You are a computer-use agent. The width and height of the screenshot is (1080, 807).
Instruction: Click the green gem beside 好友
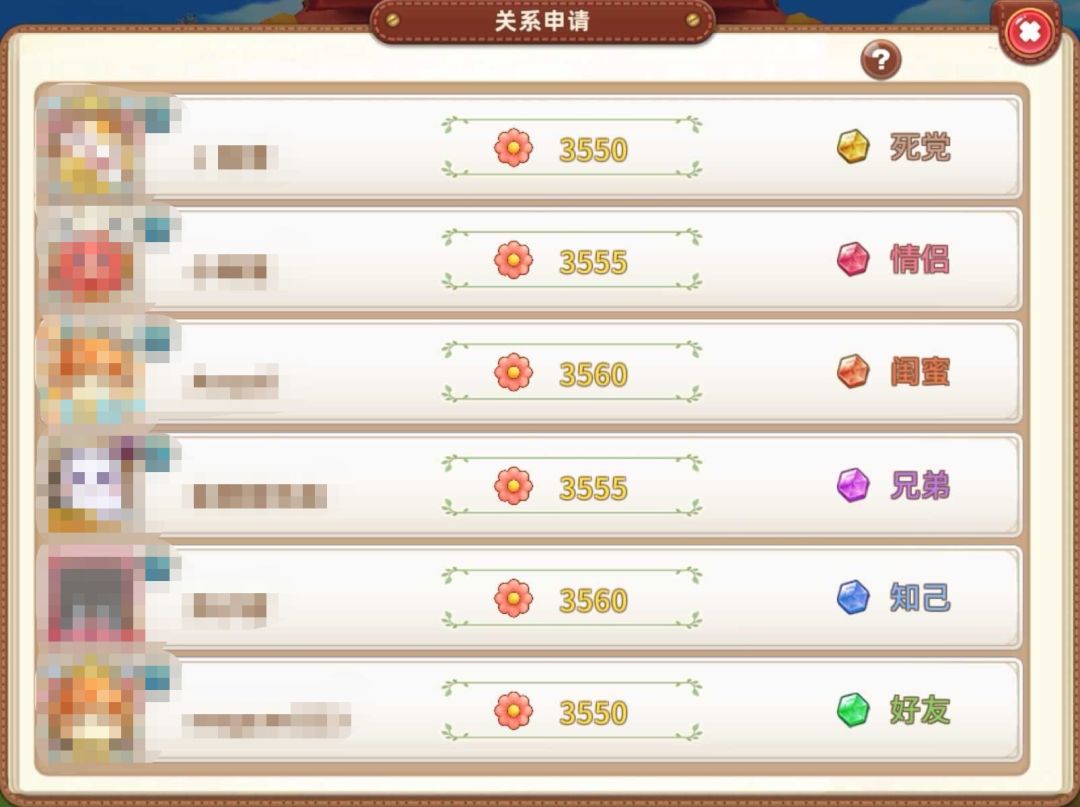853,710
